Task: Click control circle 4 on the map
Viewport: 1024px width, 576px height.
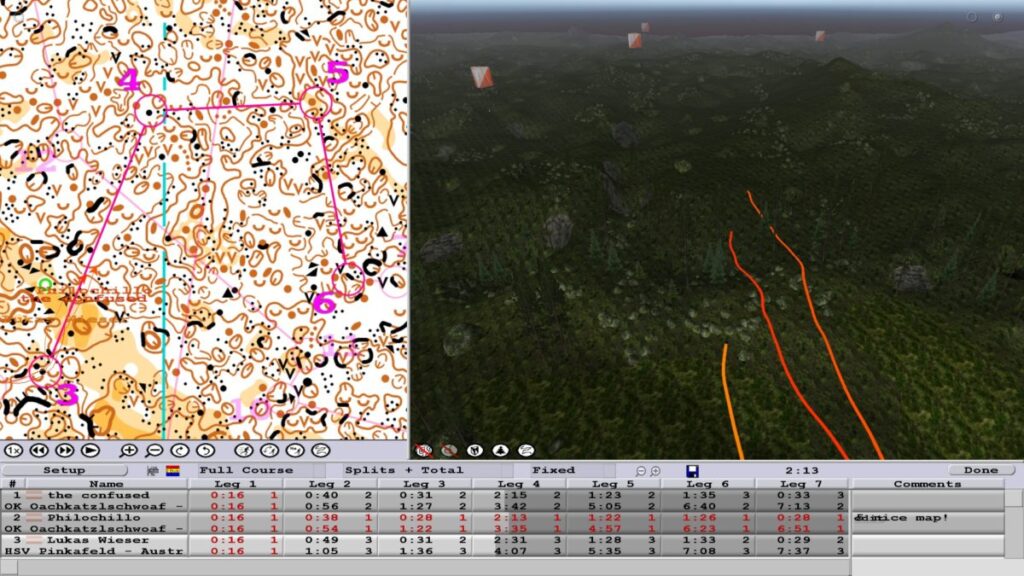Action: click(150, 110)
